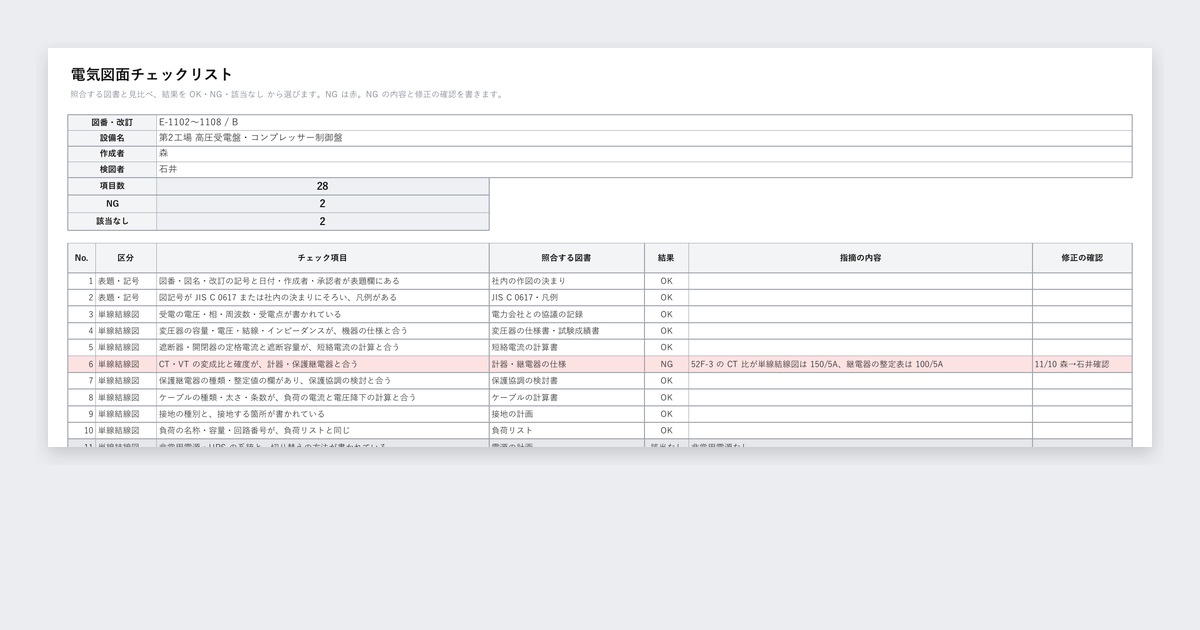Click the reference cell 接地の計画
Screen dimensions: 1200x630
pos(566,414)
